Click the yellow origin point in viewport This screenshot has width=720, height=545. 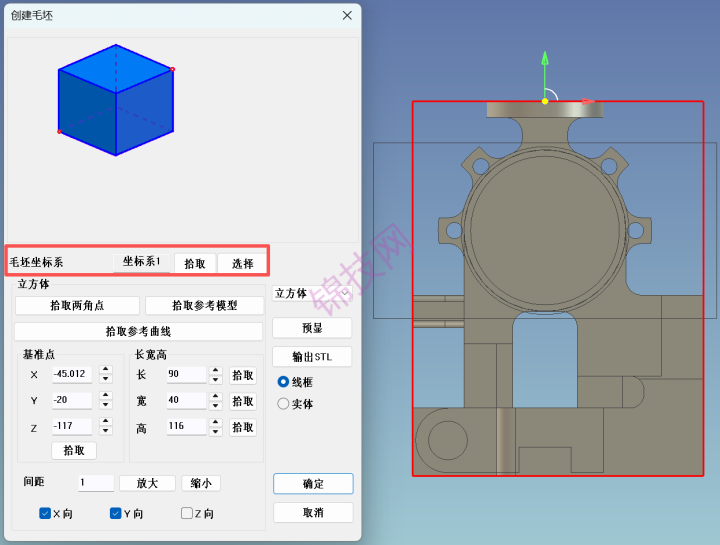545,101
